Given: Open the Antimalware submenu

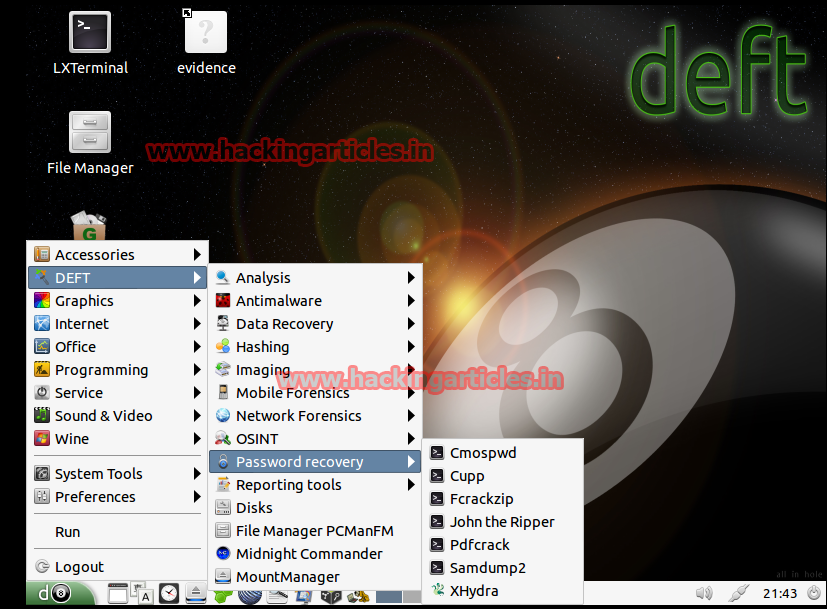Looking at the screenshot, I should click(315, 301).
